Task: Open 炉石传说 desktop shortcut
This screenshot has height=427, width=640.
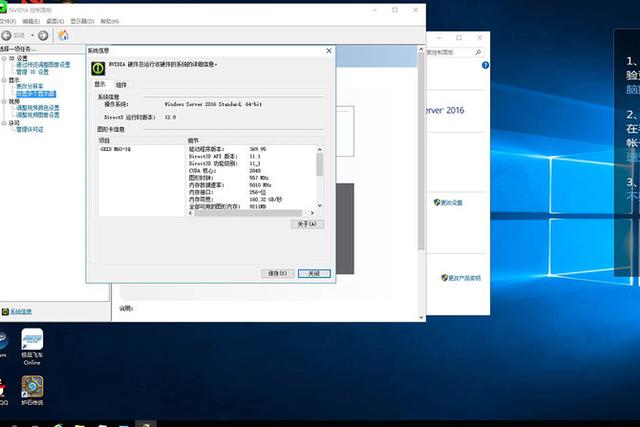Action: click(x=32, y=385)
